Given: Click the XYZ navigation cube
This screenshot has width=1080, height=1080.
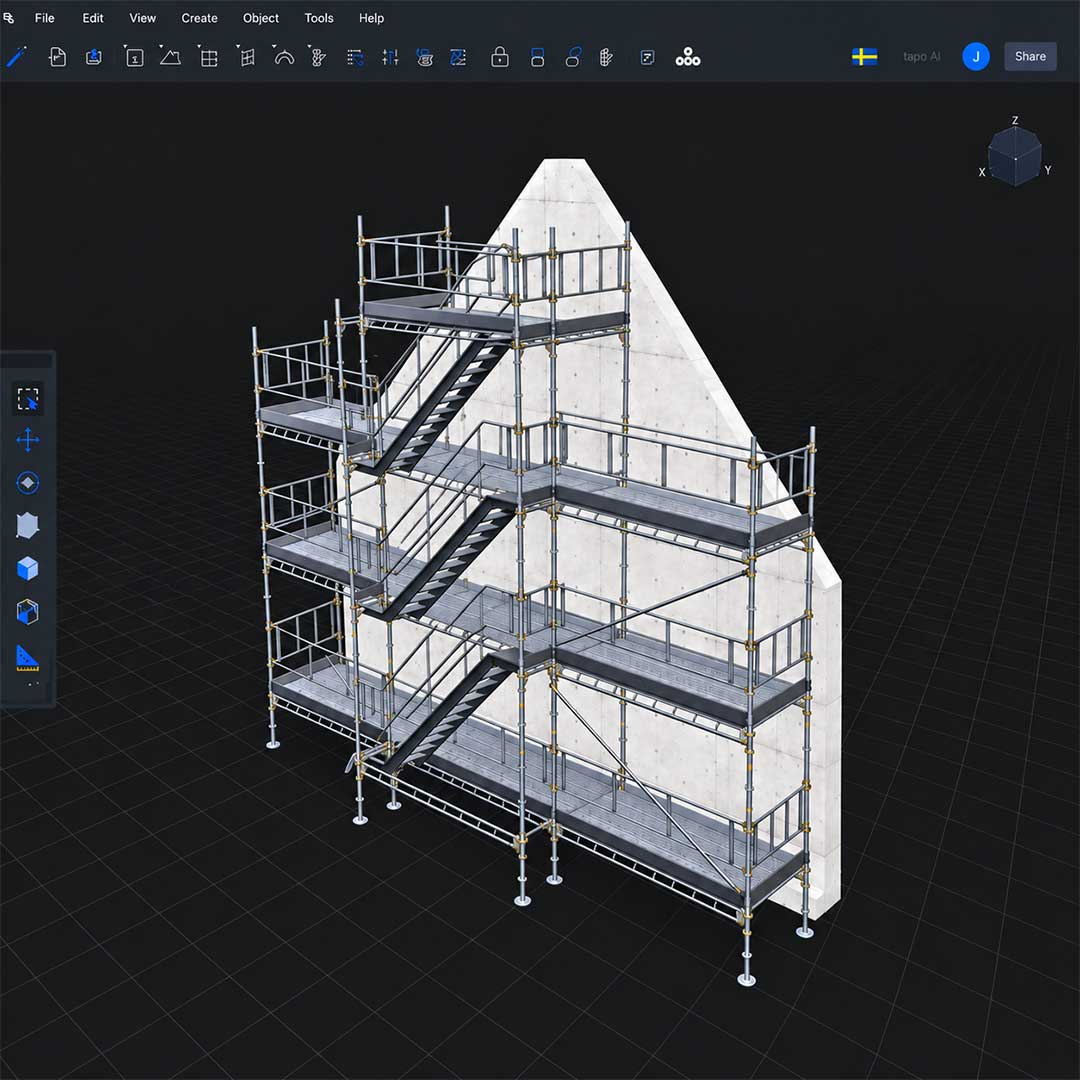Looking at the screenshot, I should [1015, 156].
